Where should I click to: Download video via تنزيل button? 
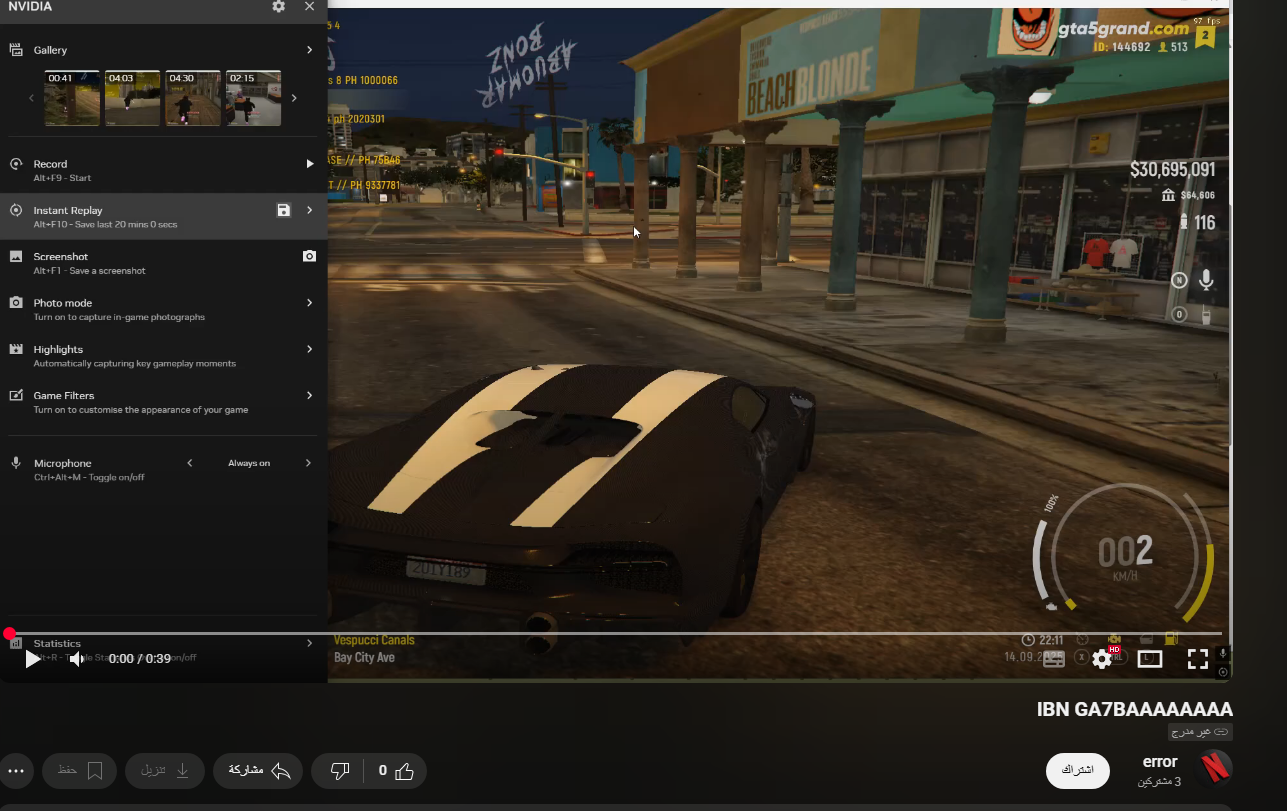(x=165, y=771)
